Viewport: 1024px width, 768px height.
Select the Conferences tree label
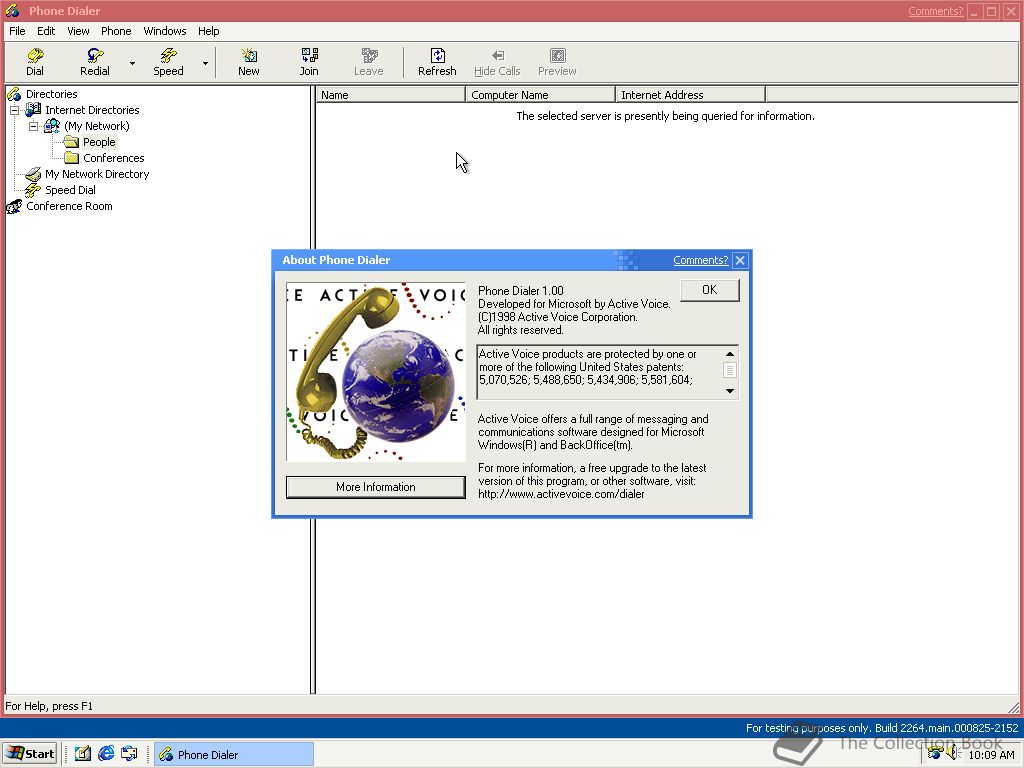point(114,158)
